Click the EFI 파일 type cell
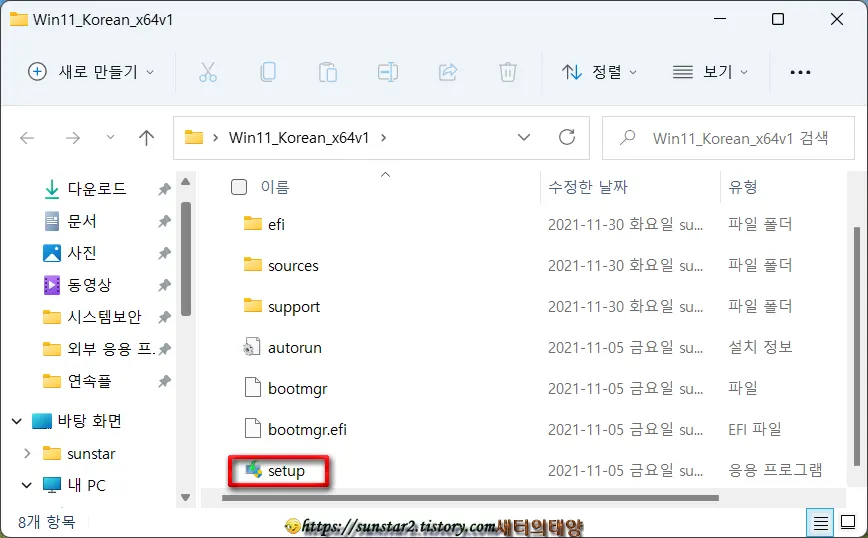Viewport: 868px width, 538px height. (755, 429)
